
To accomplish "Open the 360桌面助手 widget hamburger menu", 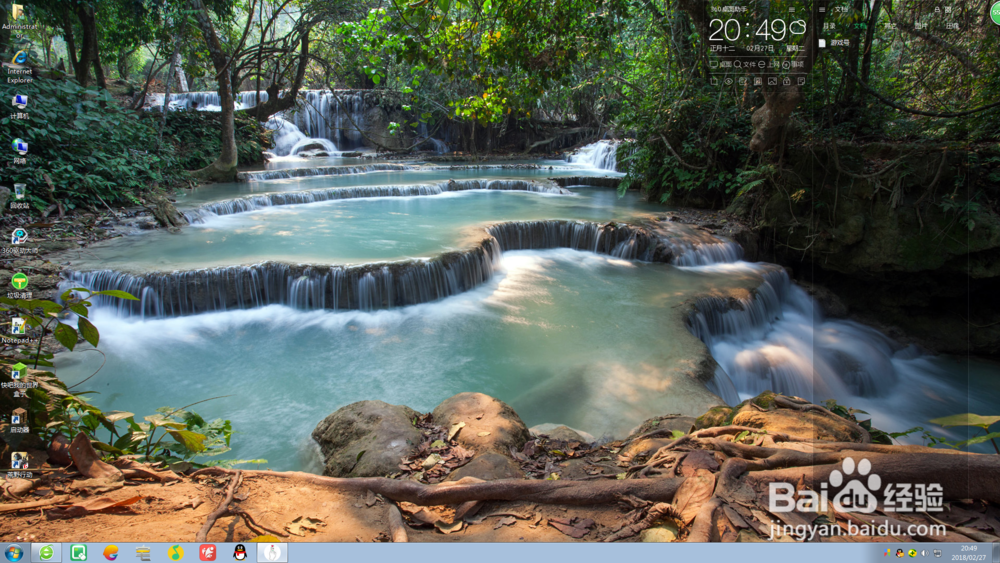I will point(791,10).
